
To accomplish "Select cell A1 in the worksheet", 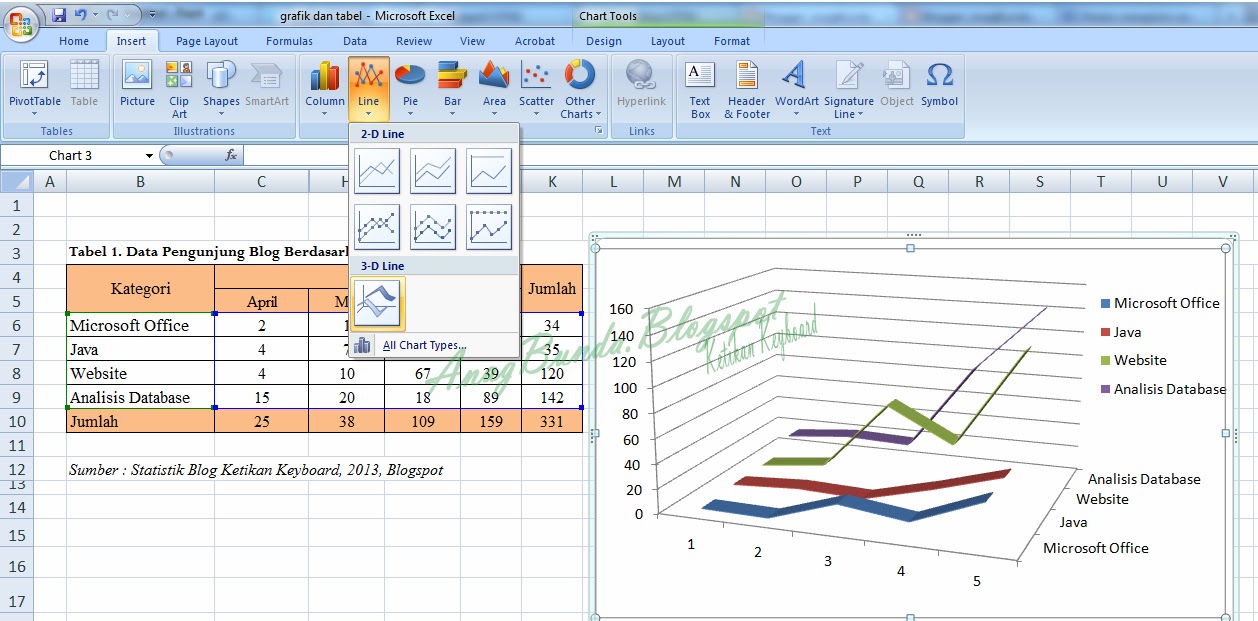I will [50, 204].
